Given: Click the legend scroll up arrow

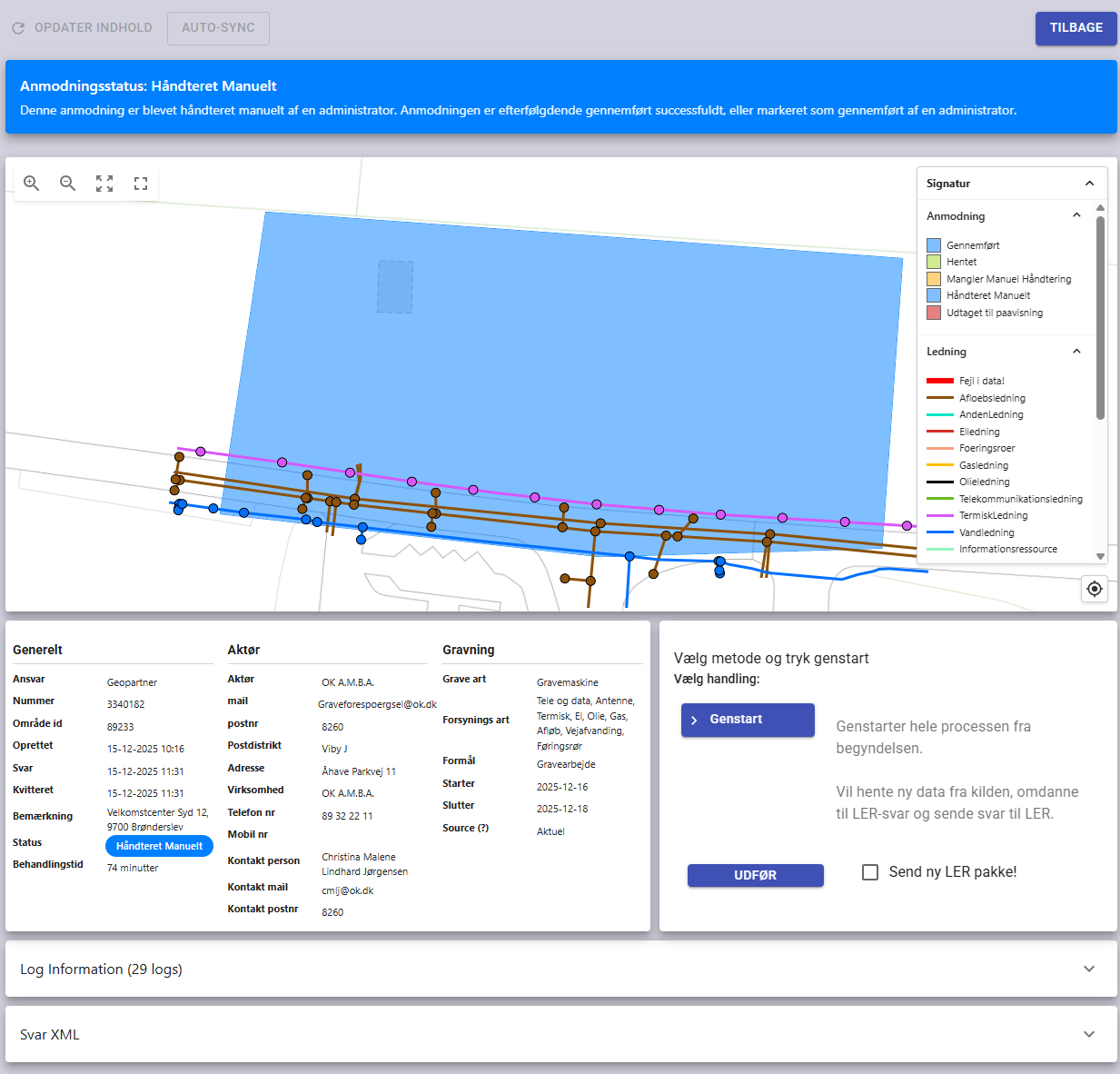Looking at the screenshot, I should (1100, 208).
